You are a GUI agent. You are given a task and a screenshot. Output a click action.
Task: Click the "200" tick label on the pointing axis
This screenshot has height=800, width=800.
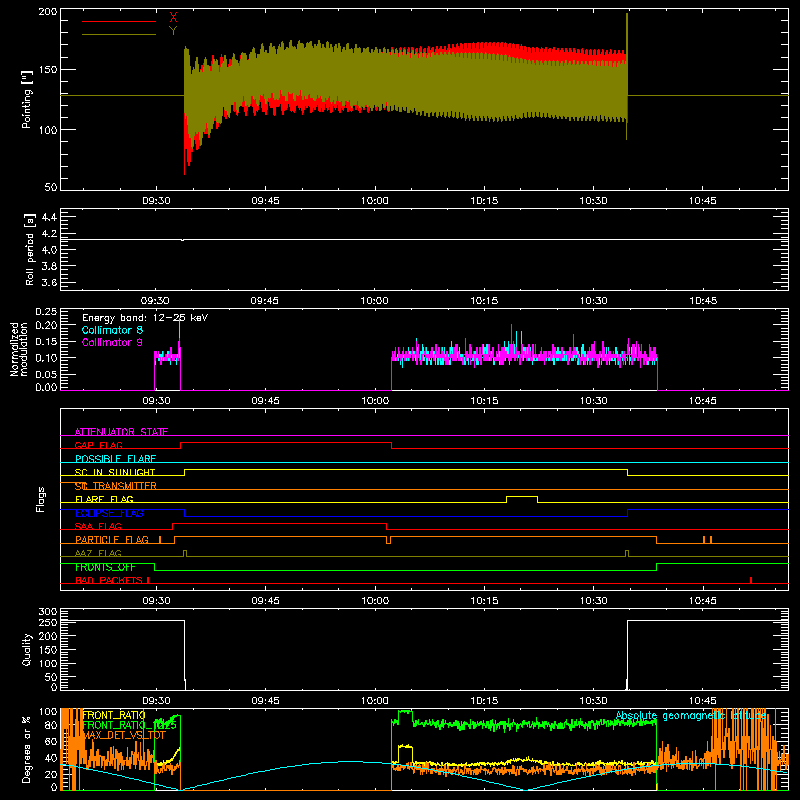tap(48, 11)
